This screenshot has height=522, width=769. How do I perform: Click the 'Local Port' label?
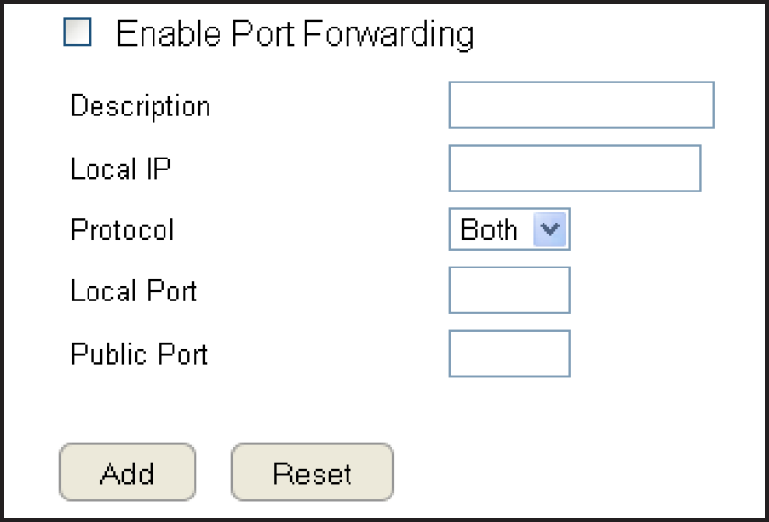point(134,291)
